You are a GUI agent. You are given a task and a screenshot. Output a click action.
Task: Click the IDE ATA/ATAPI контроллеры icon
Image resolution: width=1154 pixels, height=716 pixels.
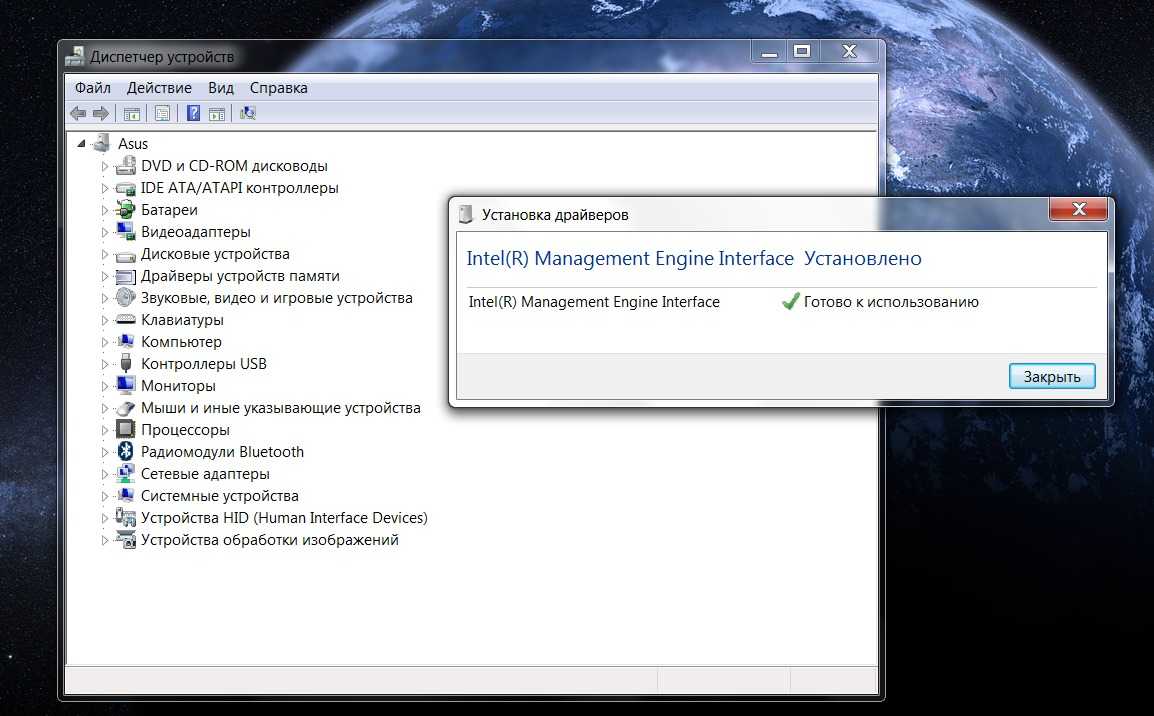point(126,188)
